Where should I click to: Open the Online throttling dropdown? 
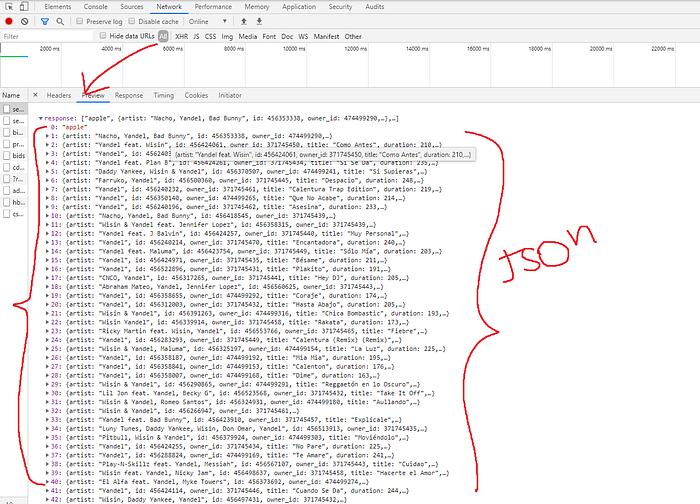click(208, 21)
